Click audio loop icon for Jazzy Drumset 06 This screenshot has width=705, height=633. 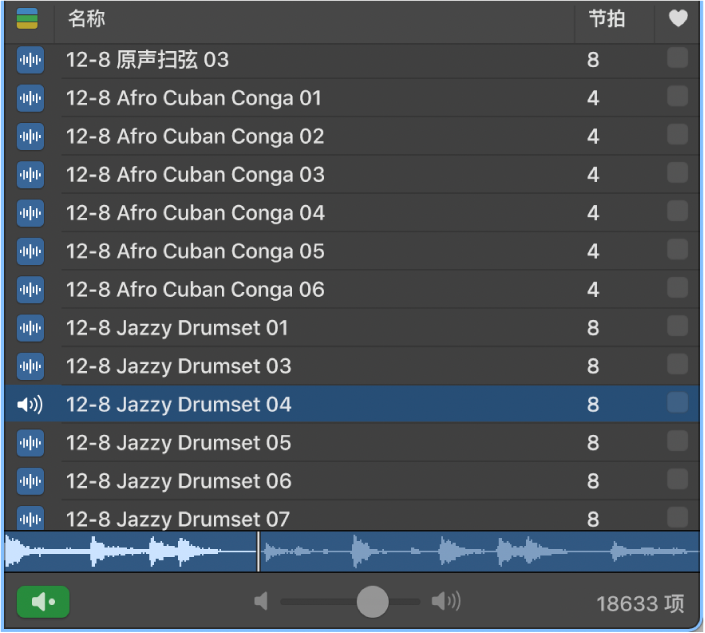pyautogui.click(x=30, y=481)
